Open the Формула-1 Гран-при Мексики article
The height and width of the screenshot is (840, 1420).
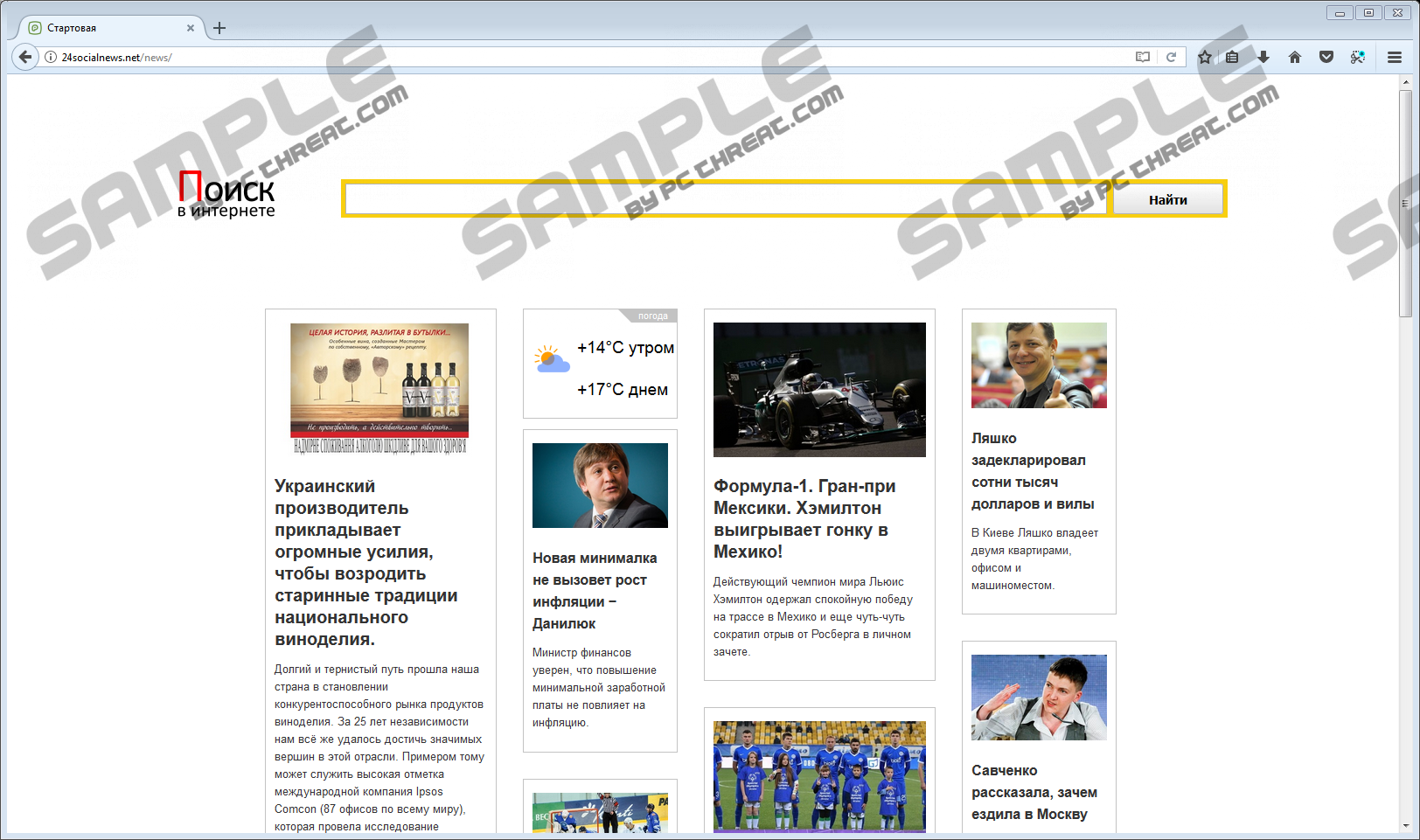[x=804, y=518]
